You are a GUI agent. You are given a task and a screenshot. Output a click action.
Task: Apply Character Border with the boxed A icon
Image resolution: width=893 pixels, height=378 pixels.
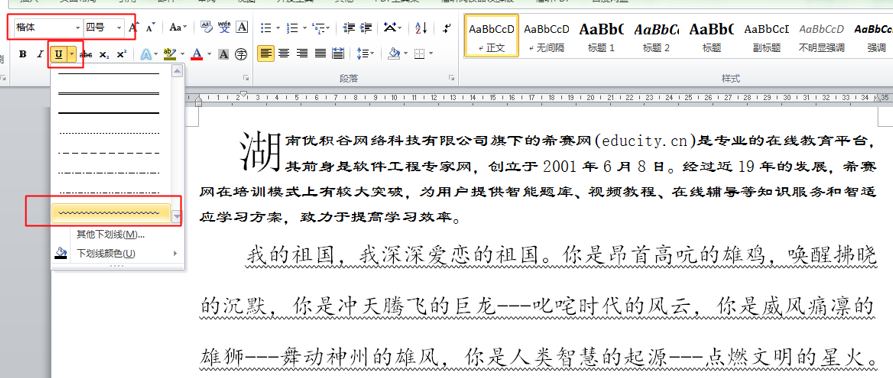pos(241,27)
